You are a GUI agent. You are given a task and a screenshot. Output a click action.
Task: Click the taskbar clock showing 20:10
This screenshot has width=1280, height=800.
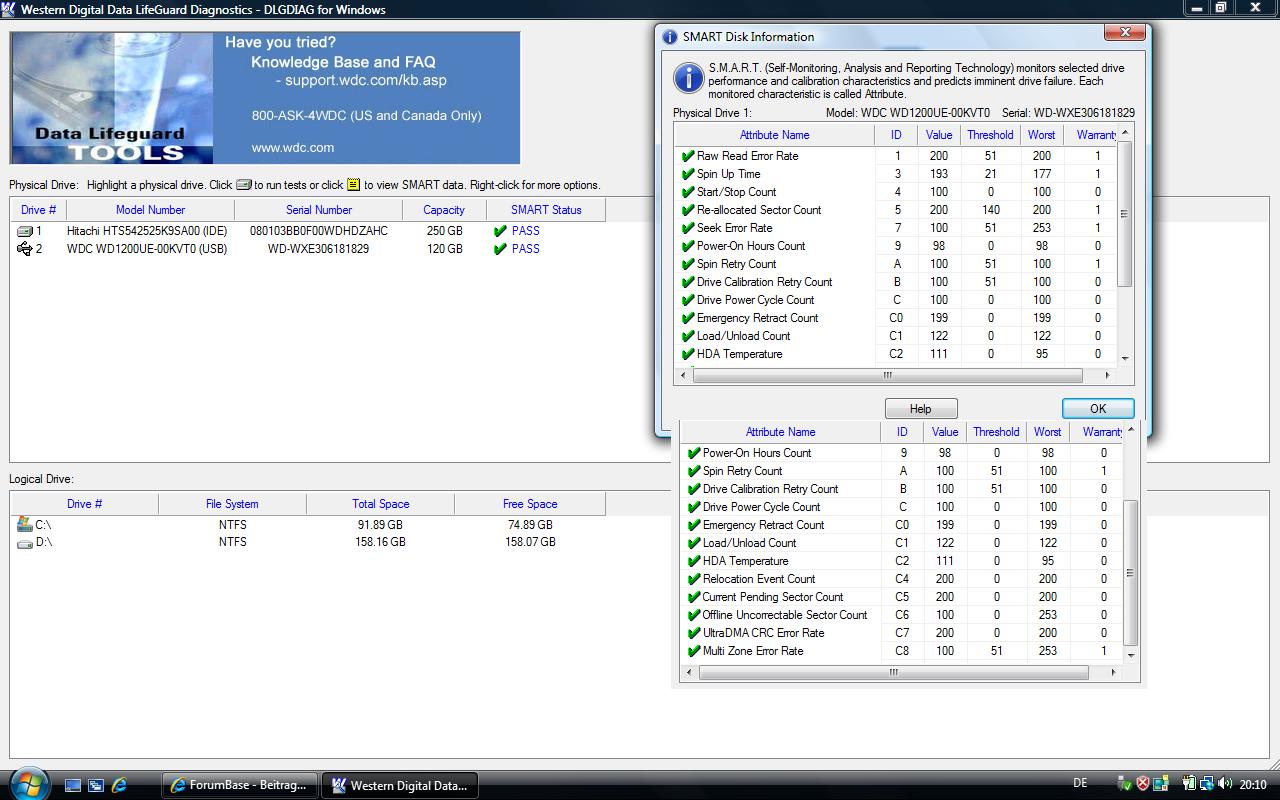1253,785
